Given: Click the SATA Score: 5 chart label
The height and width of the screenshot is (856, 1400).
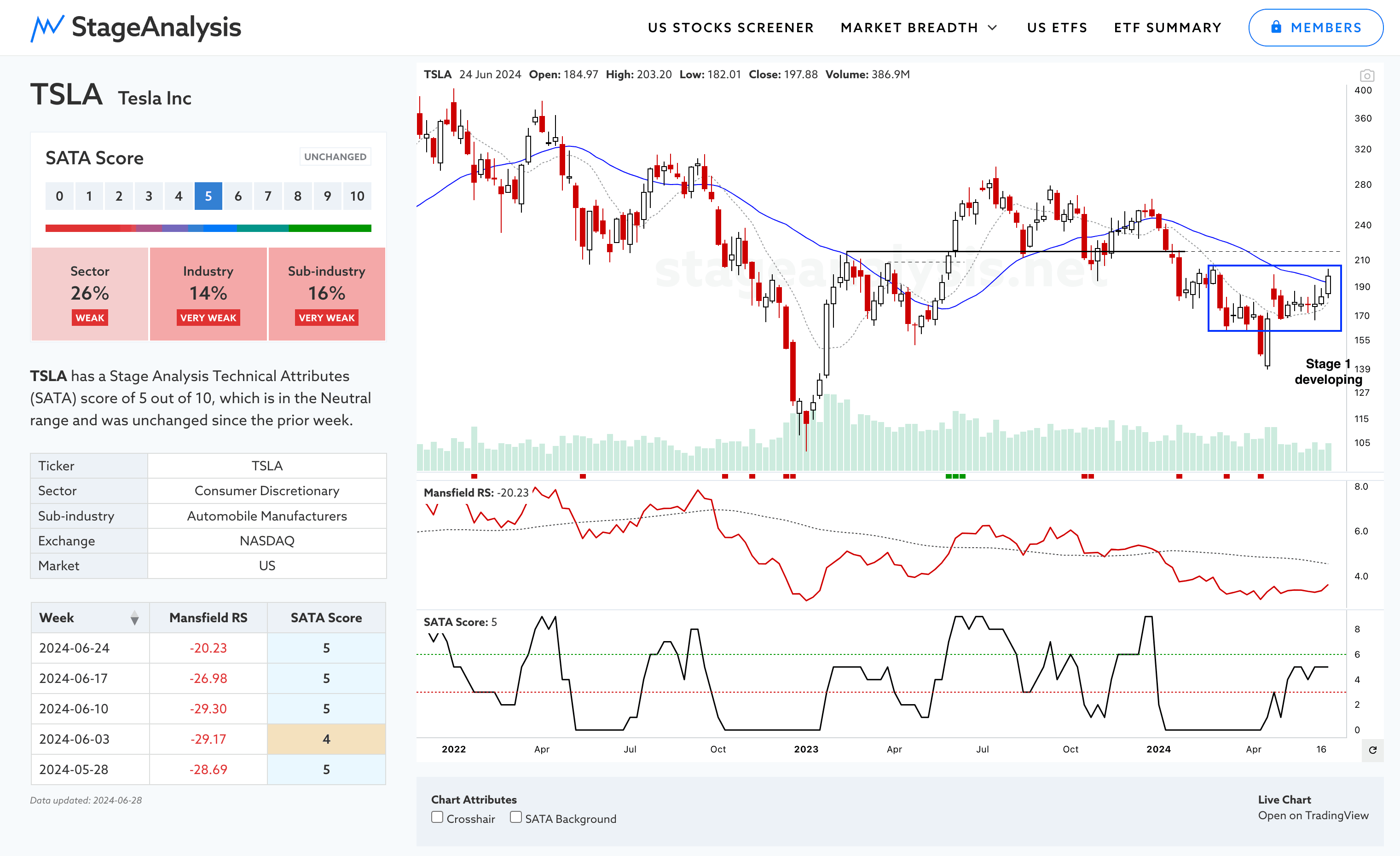Looking at the screenshot, I should tap(460, 622).
